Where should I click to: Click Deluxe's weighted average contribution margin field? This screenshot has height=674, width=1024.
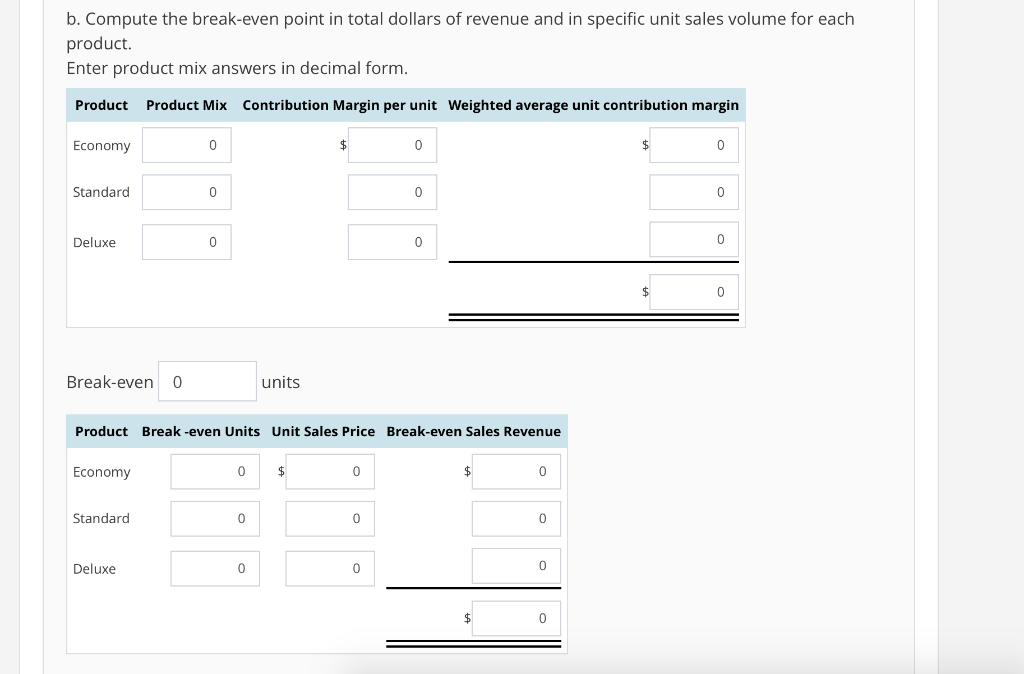click(694, 239)
